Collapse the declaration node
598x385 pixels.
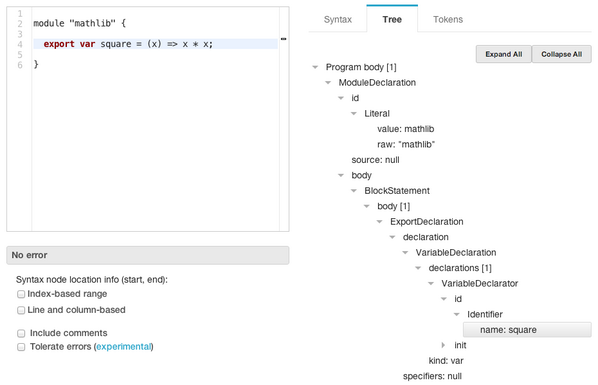point(392,237)
